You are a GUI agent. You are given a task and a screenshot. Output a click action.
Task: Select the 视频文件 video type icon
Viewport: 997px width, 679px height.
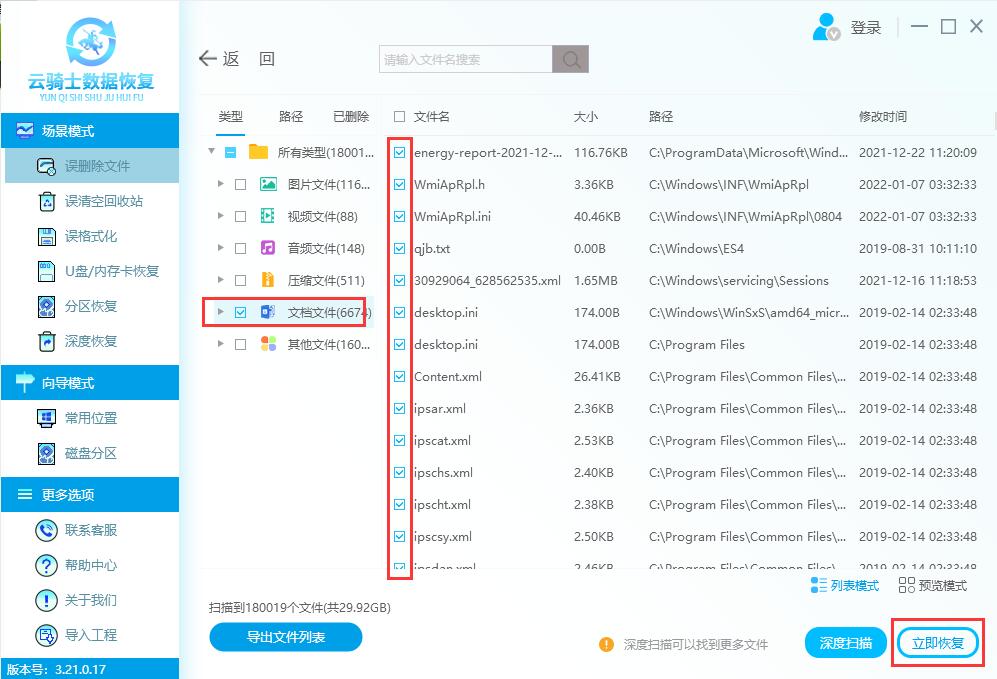tap(268, 216)
